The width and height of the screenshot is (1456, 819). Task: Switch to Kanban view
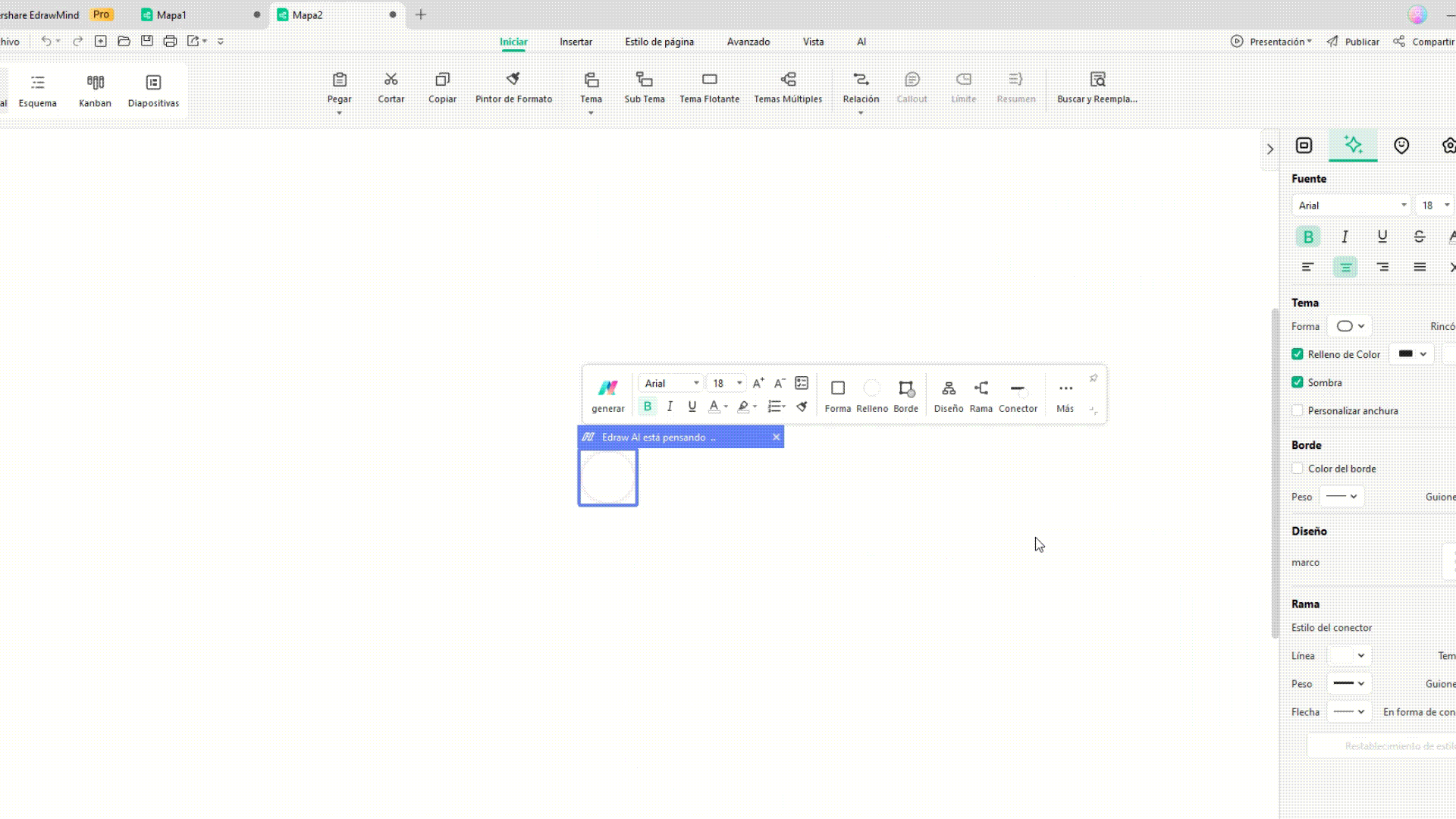(x=95, y=89)
